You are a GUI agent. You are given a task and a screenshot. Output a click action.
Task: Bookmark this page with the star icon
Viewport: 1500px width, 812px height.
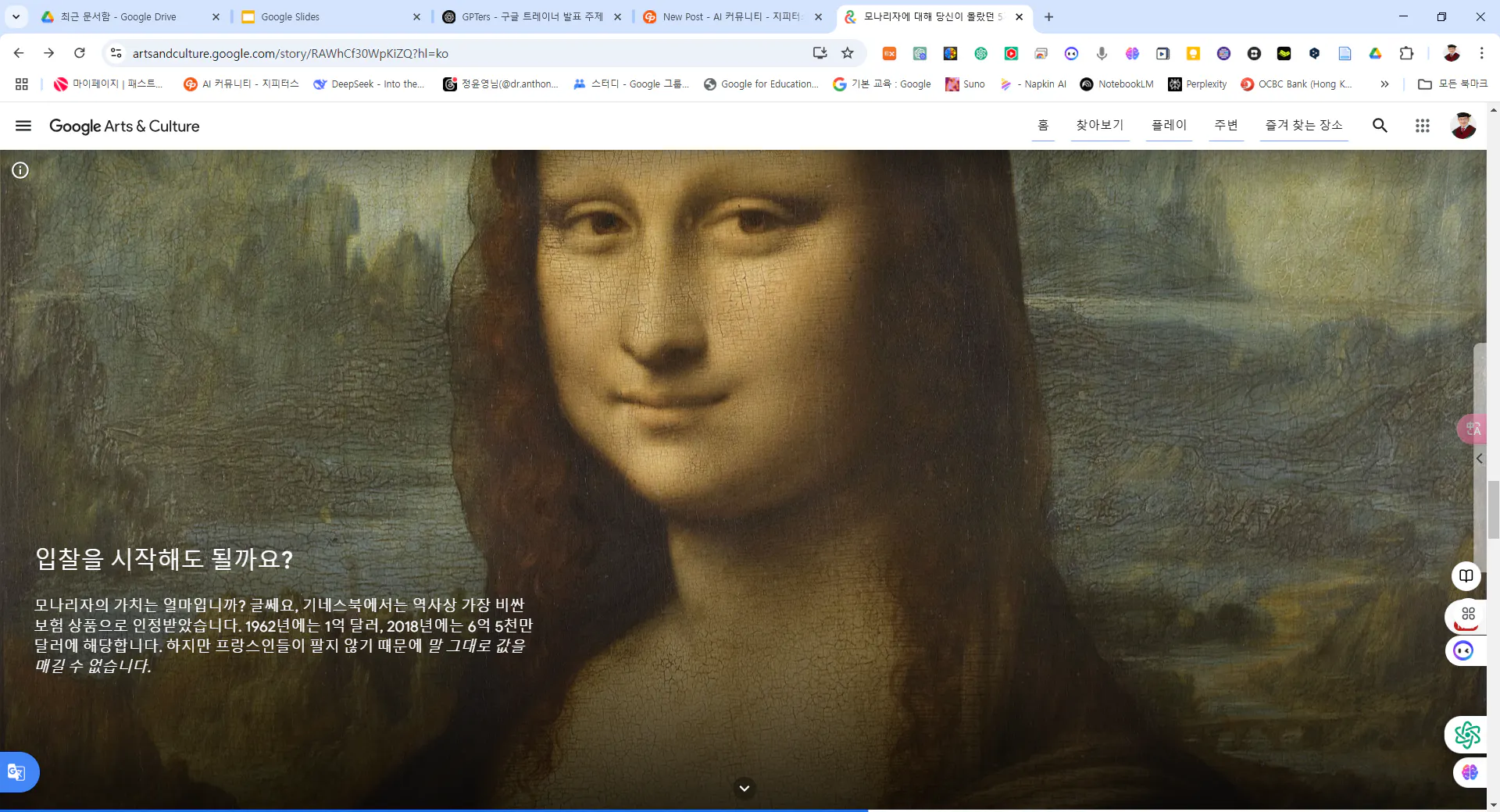(848, 53)
